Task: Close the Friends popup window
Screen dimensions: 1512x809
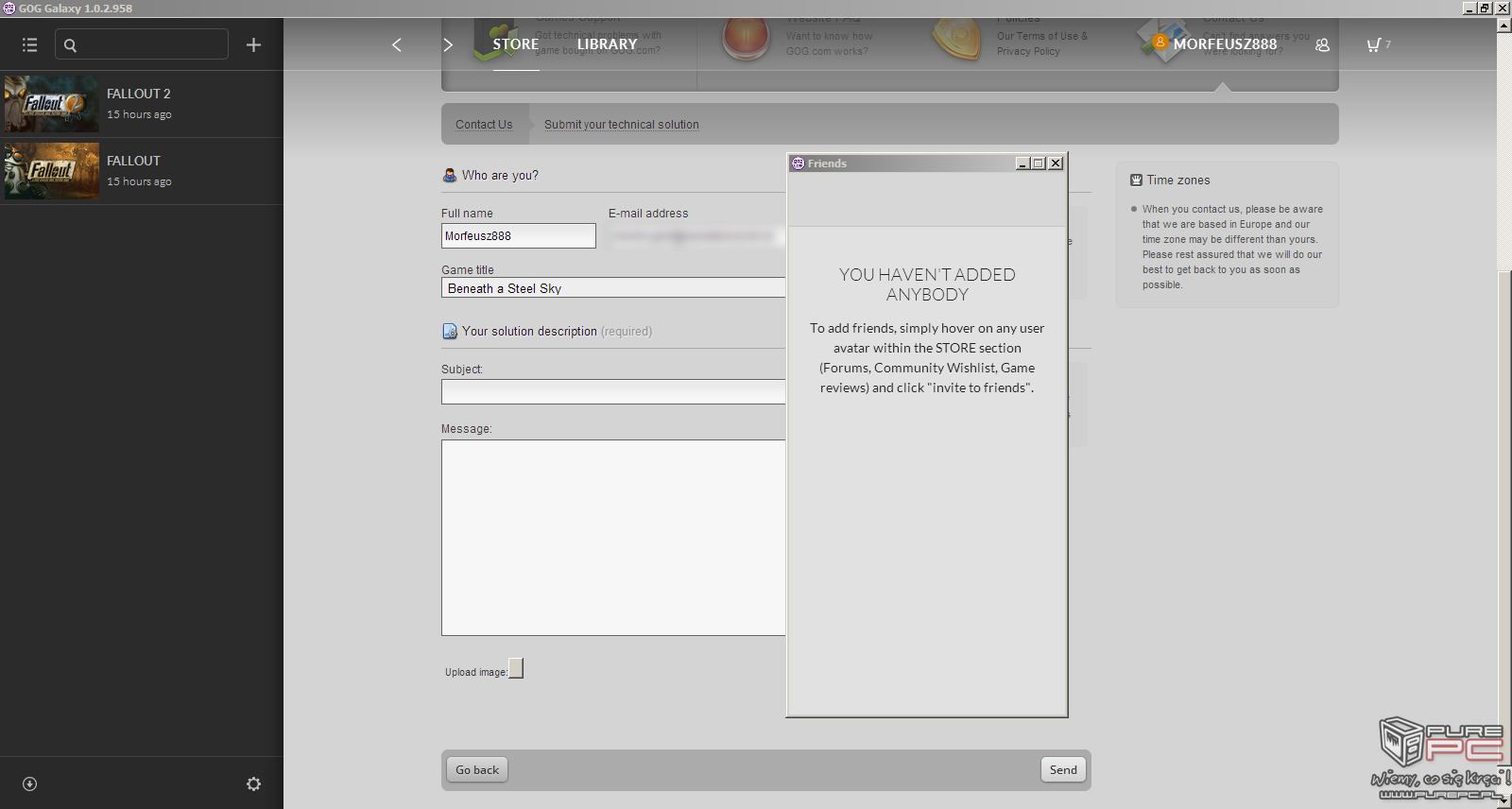Action: (1056, 164)
